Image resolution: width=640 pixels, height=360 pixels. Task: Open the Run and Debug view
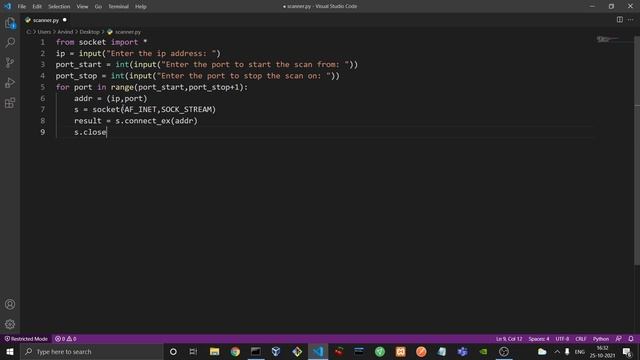10,82
